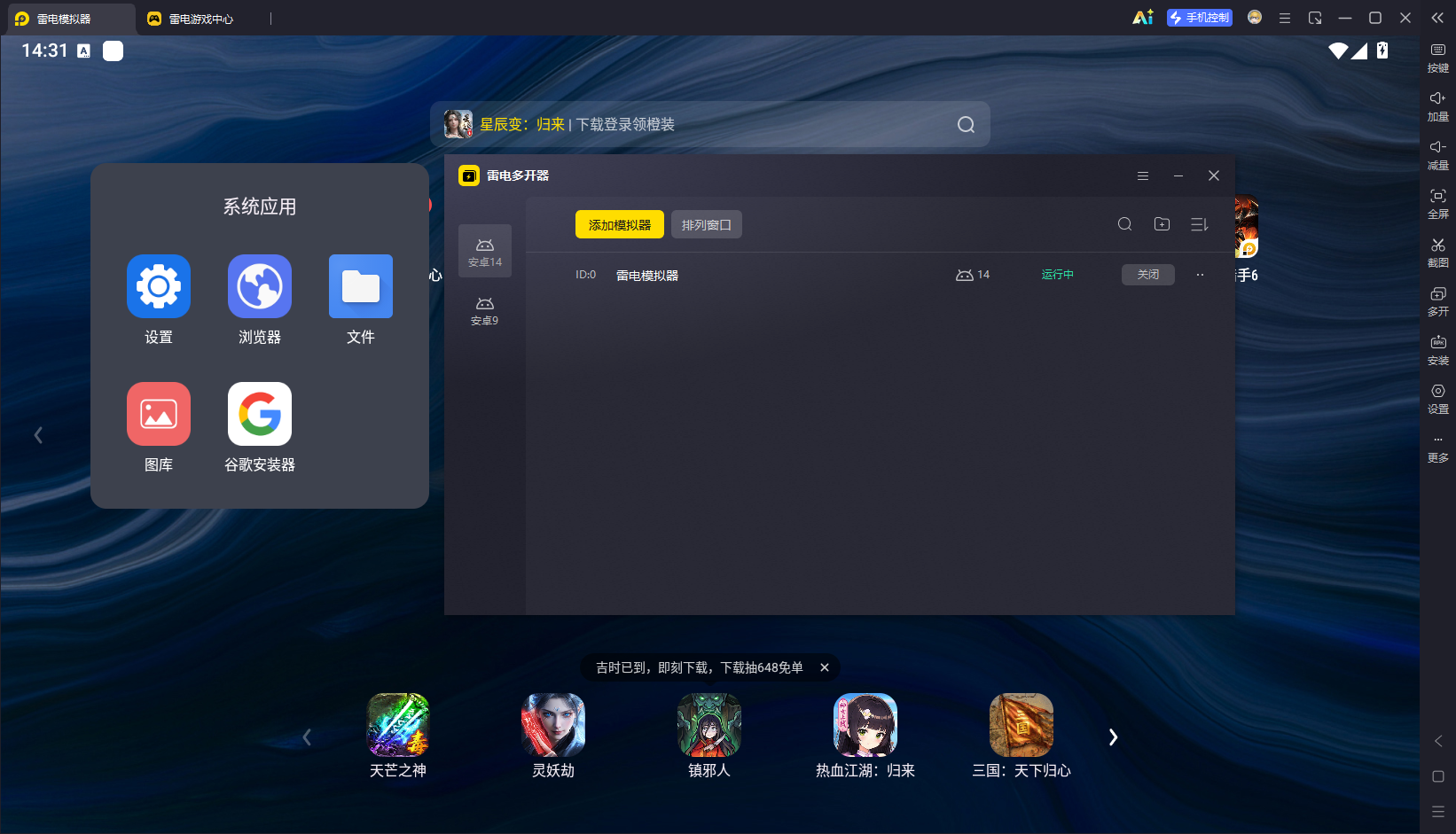Click the 运行中 status text

tap(1058, 275)
